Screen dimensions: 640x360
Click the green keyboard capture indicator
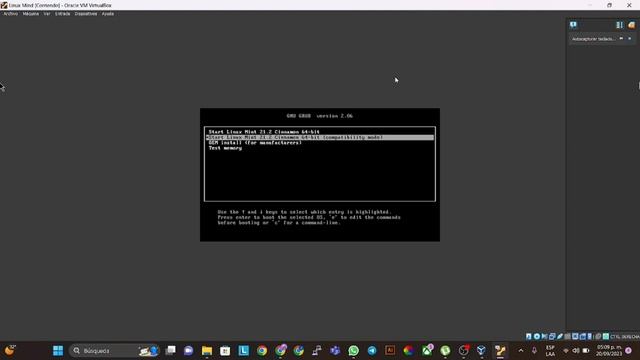606,336
